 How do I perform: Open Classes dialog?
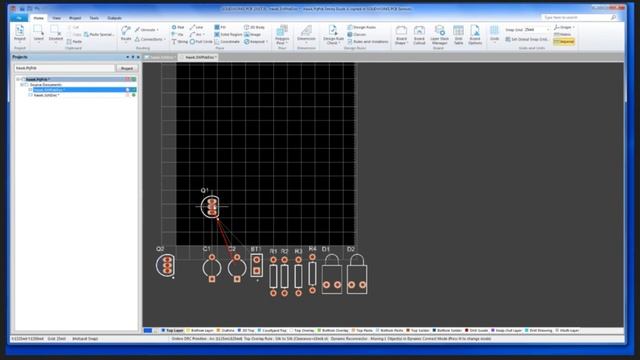tap(357, 35)
